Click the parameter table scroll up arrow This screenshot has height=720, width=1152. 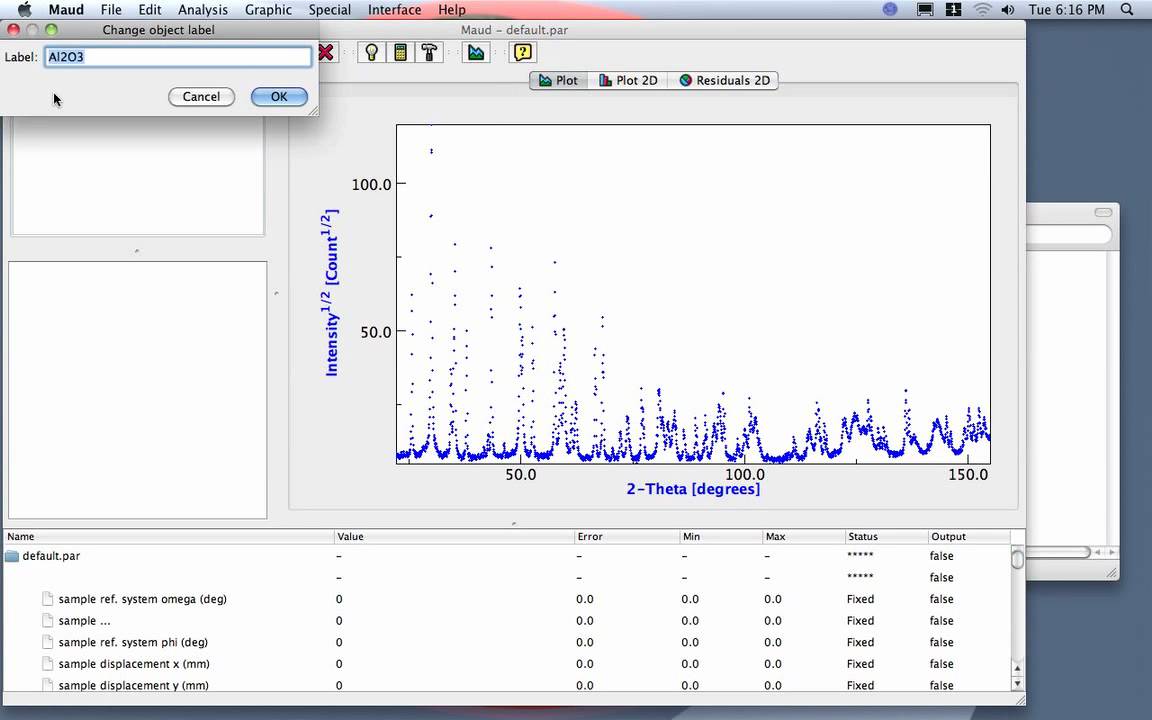click(x=1018, y=668)
